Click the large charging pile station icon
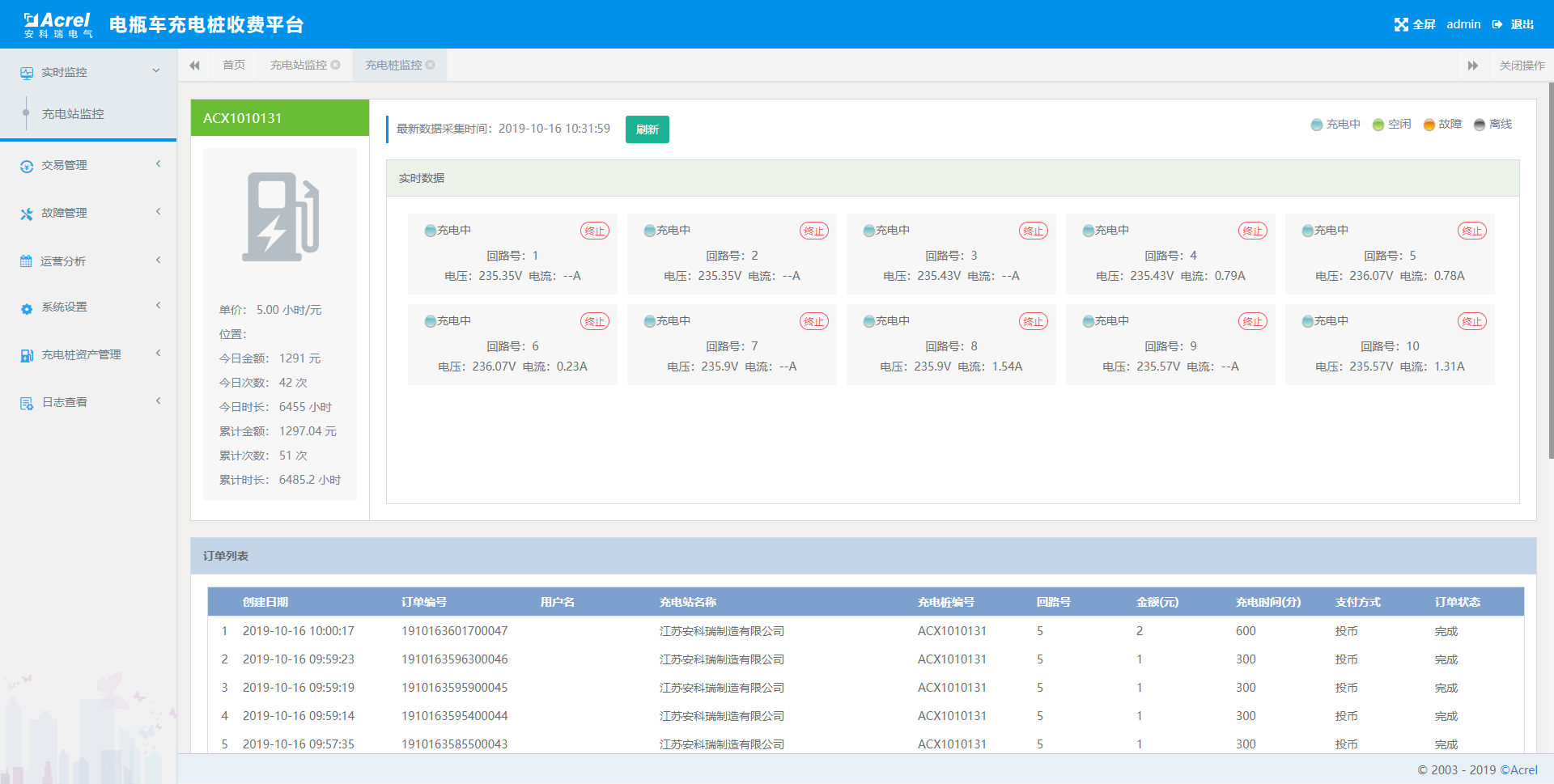This screenshot has height=784, width=1554. 280,217
